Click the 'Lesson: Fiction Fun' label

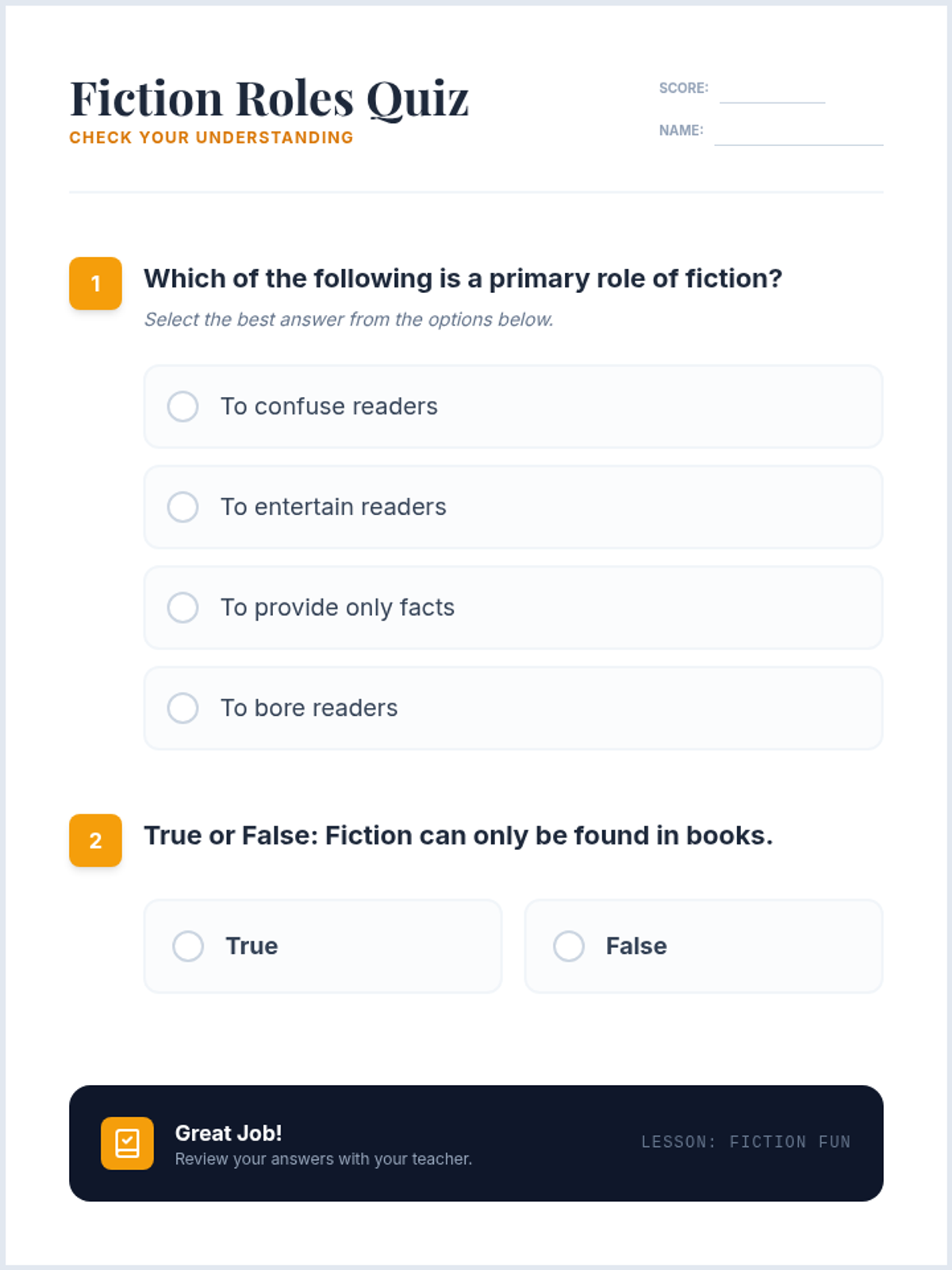click(746, 1141)
